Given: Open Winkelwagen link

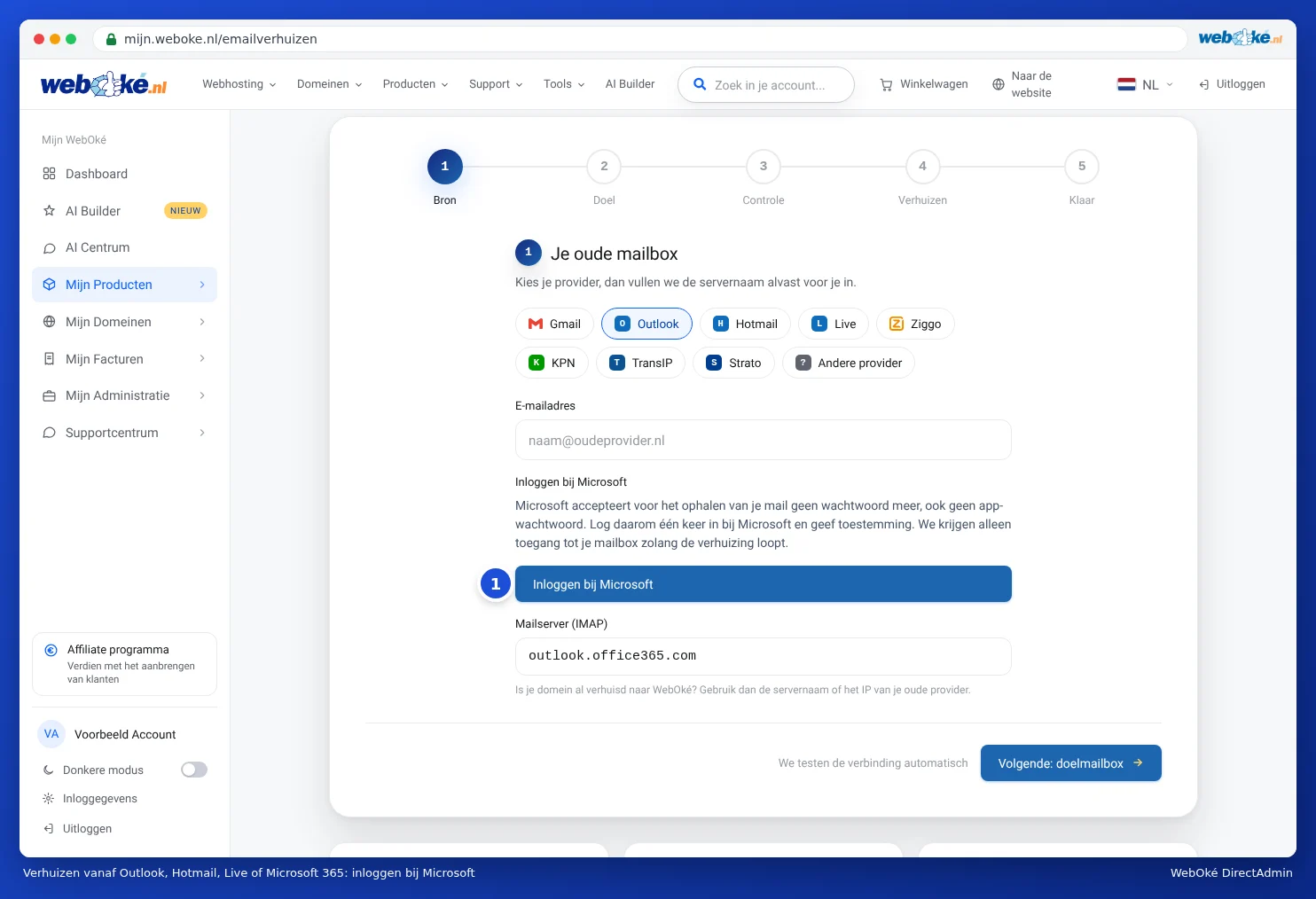Looking at the screenshot, I should [x=924, y=84].
